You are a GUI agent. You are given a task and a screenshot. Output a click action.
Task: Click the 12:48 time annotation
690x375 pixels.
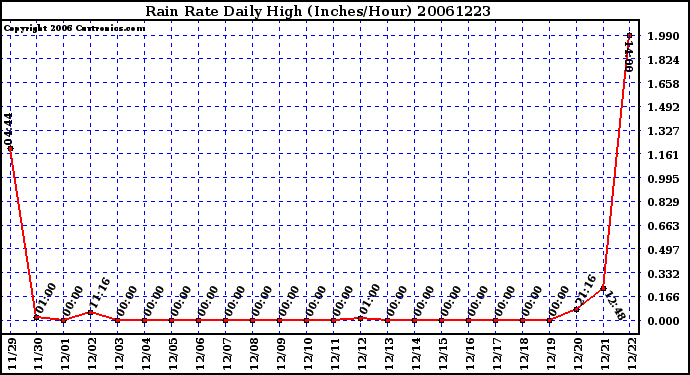point(616,306)
